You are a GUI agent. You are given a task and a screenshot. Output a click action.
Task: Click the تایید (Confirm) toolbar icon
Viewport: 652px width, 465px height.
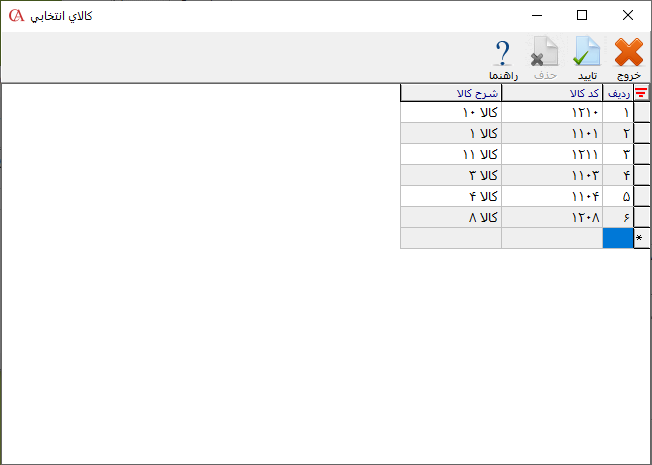586,58
